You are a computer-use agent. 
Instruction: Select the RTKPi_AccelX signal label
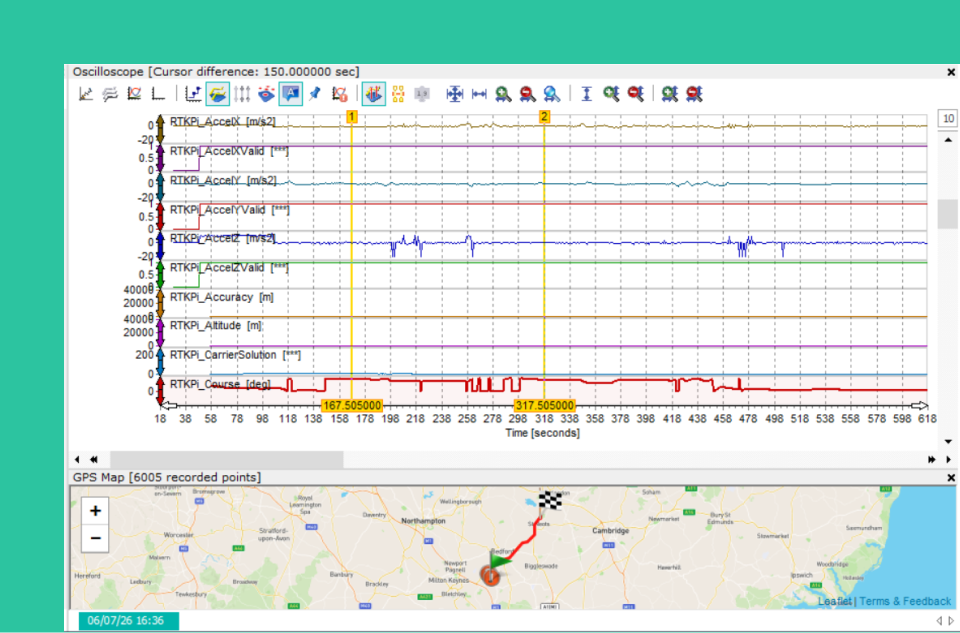point(223,122)
